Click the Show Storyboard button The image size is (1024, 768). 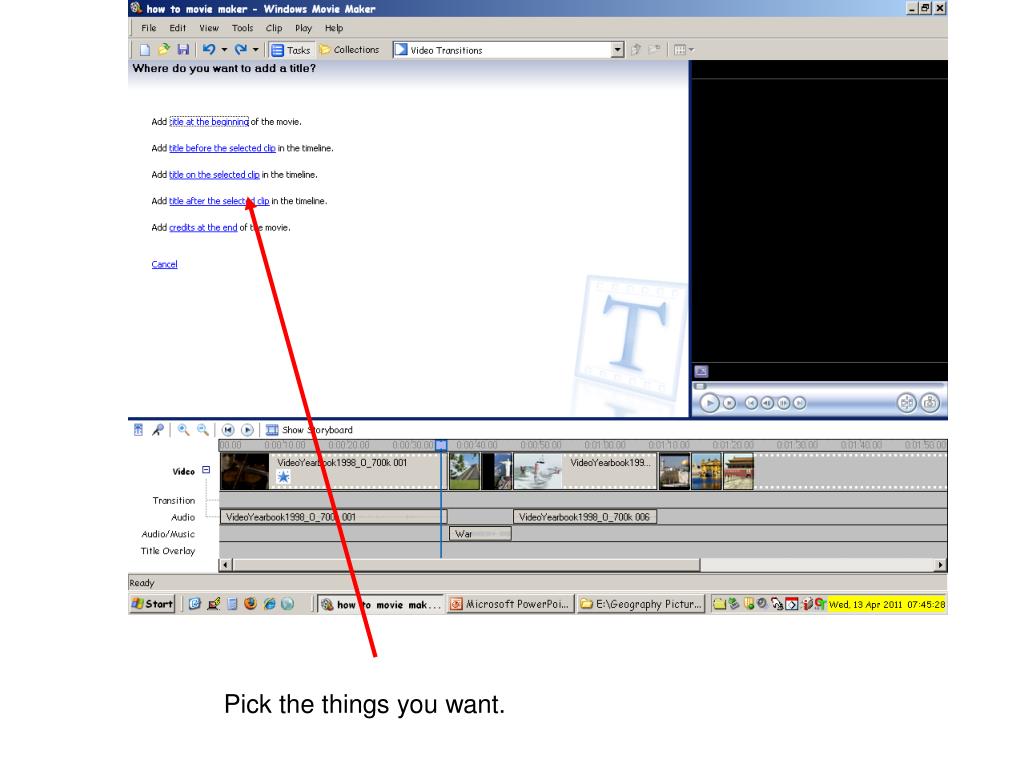click(x=309, y=430)
